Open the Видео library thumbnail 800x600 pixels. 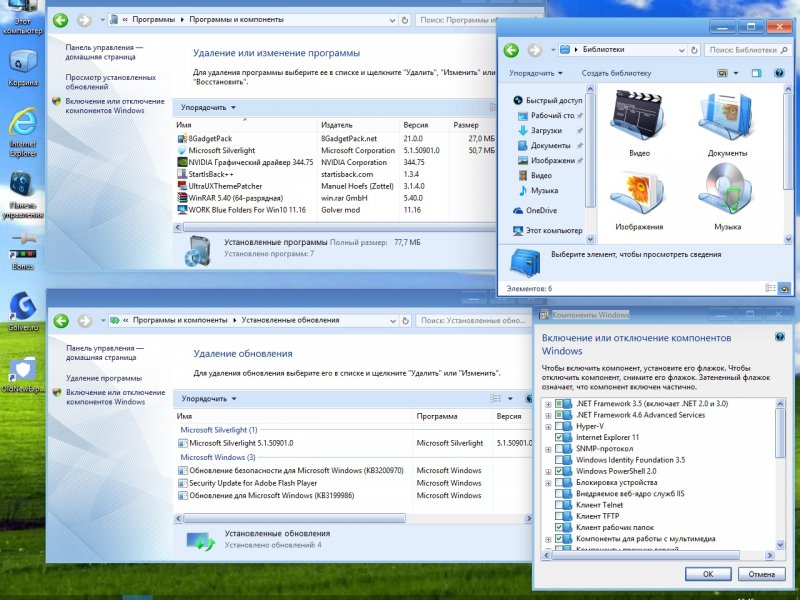pyautogui.click(x=639, y=123)
